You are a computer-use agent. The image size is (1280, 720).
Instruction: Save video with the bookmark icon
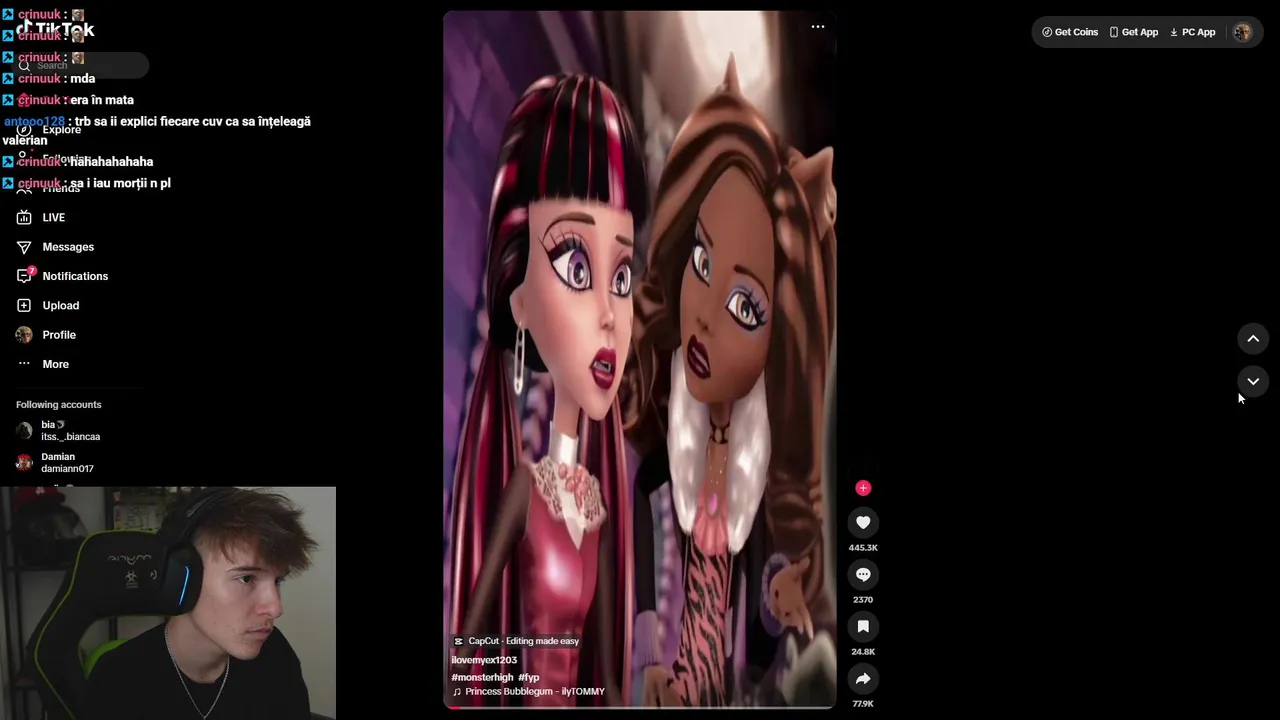[863, 626]
